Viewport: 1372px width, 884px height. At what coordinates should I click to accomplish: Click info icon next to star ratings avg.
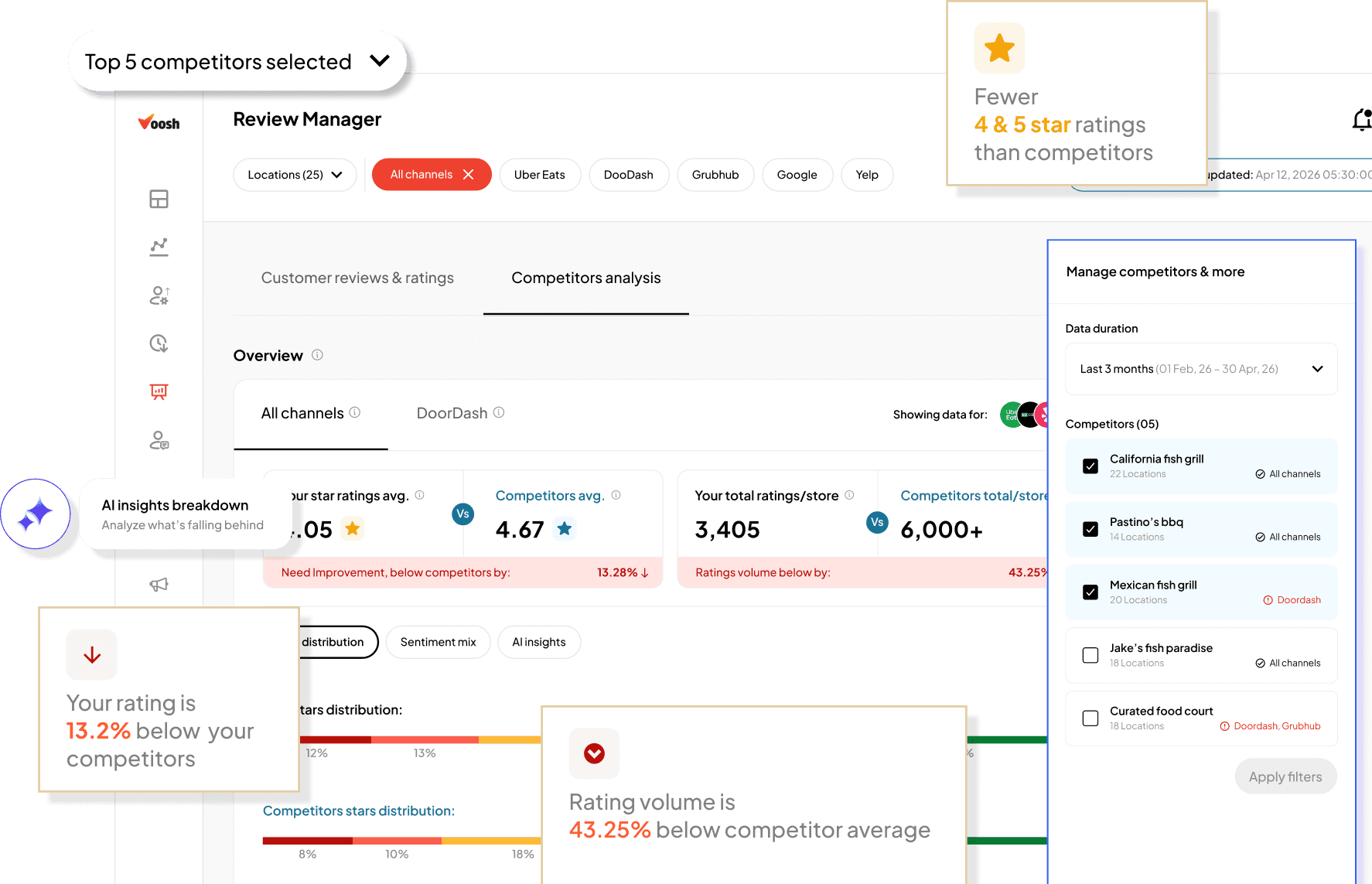(420, 495)
